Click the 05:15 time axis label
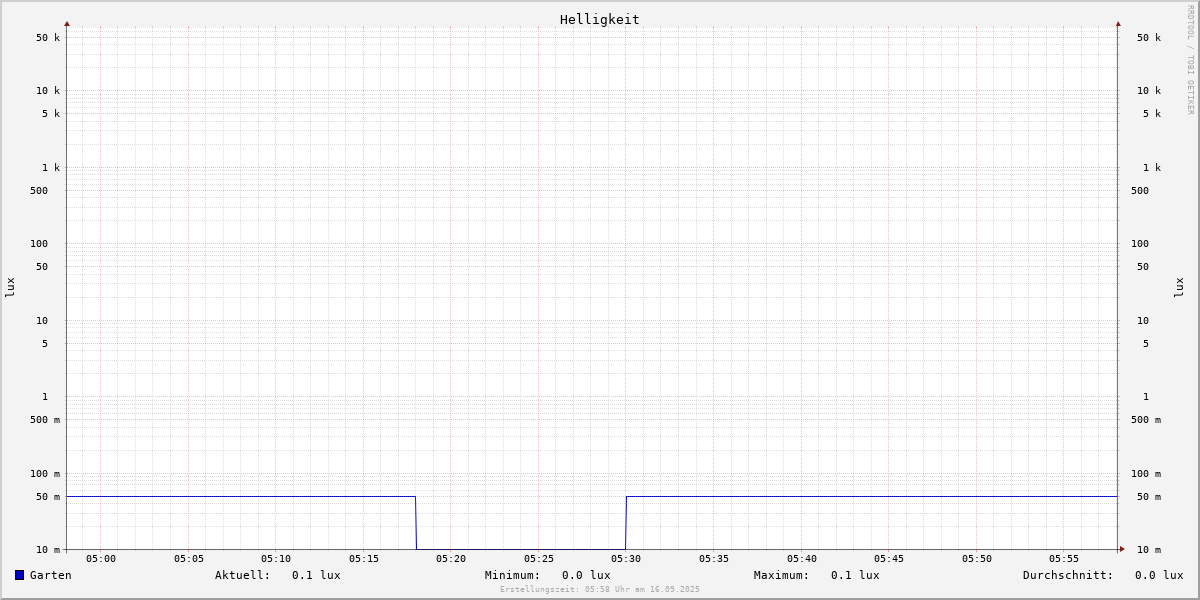The image size is (1200, 600). (x=364, y=559)
